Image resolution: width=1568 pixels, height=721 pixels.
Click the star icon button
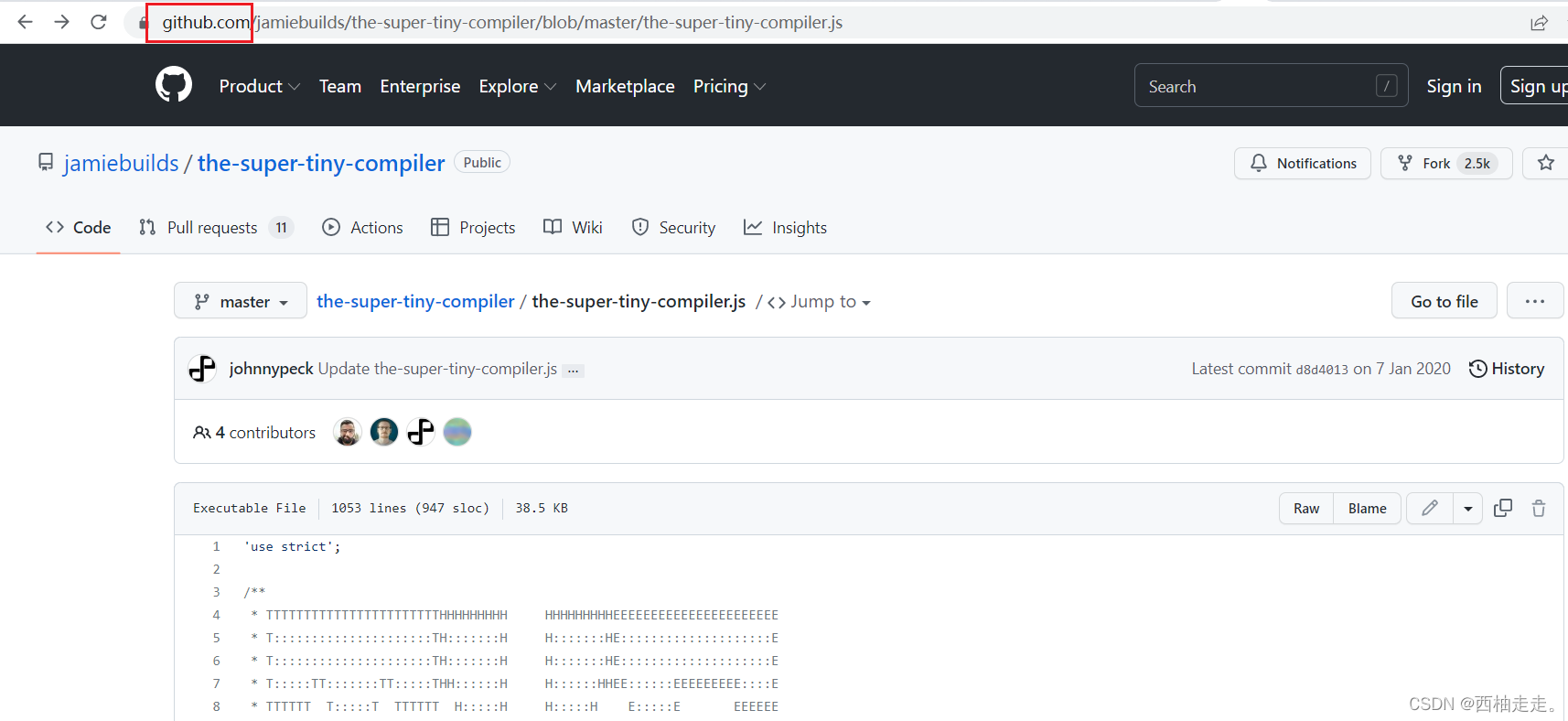pos(1546,163)
